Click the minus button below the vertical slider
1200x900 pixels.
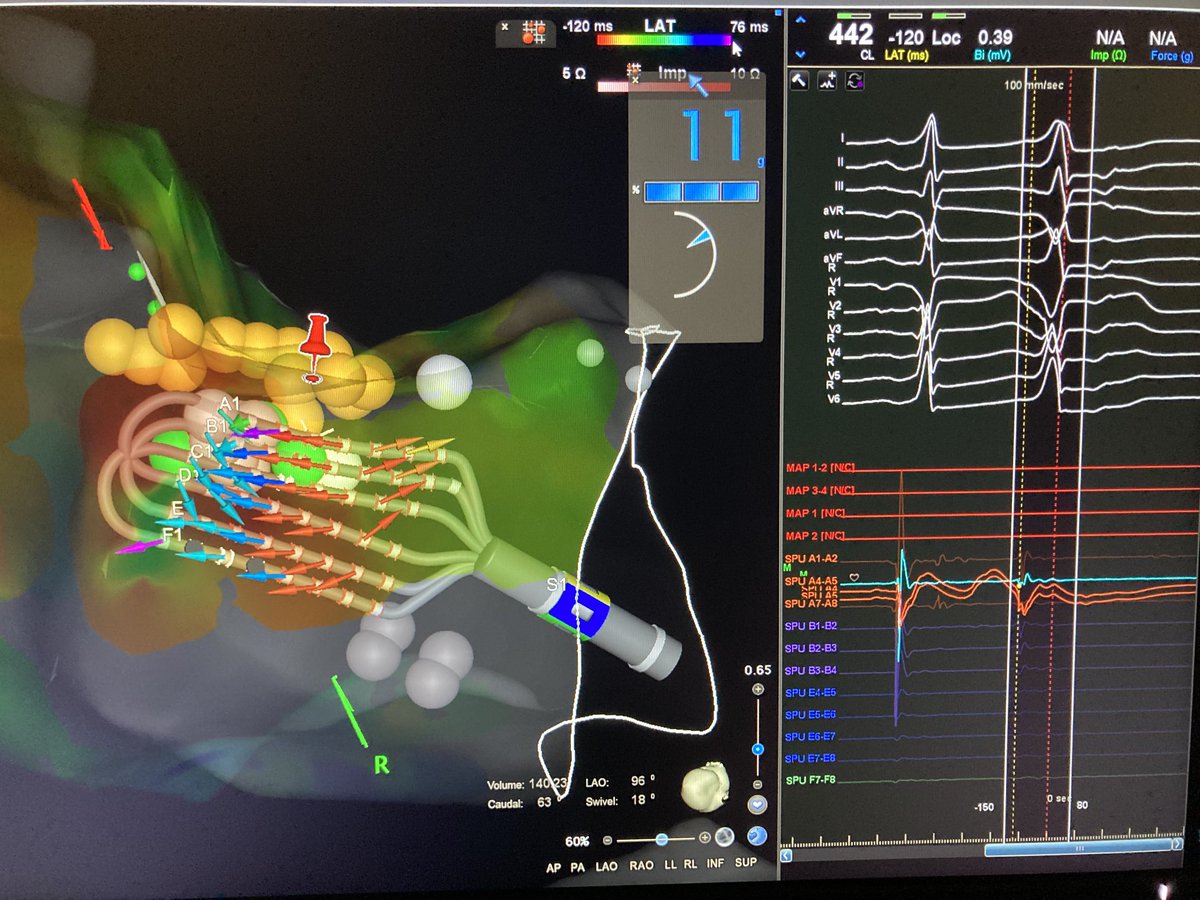[x=757, y=783]
